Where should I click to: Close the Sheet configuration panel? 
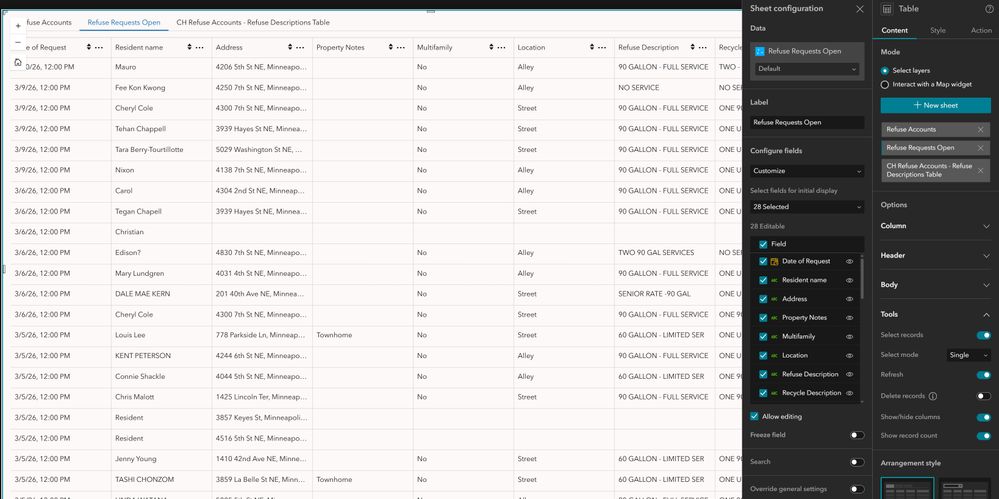(x=859, y=9)
